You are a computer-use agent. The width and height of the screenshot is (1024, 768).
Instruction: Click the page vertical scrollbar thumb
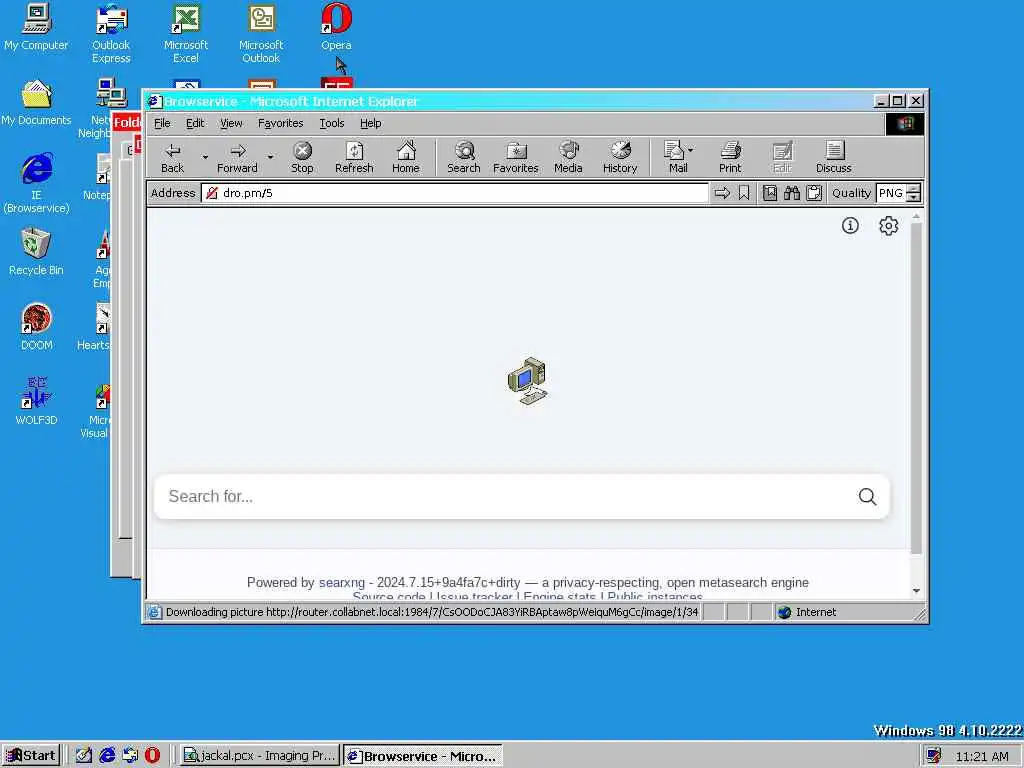[x=916, y=389]
